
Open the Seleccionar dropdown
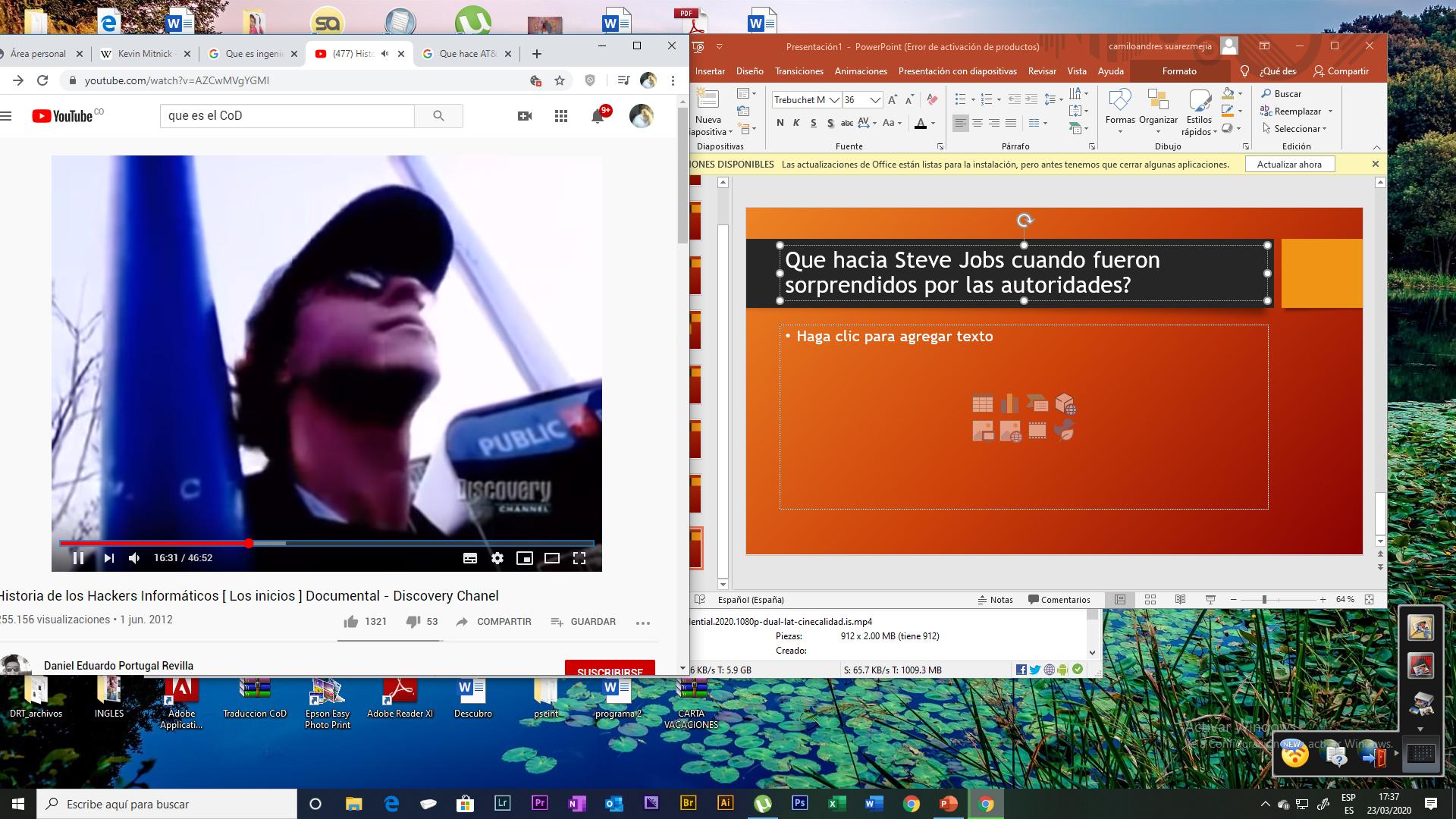pos(1294,129)
